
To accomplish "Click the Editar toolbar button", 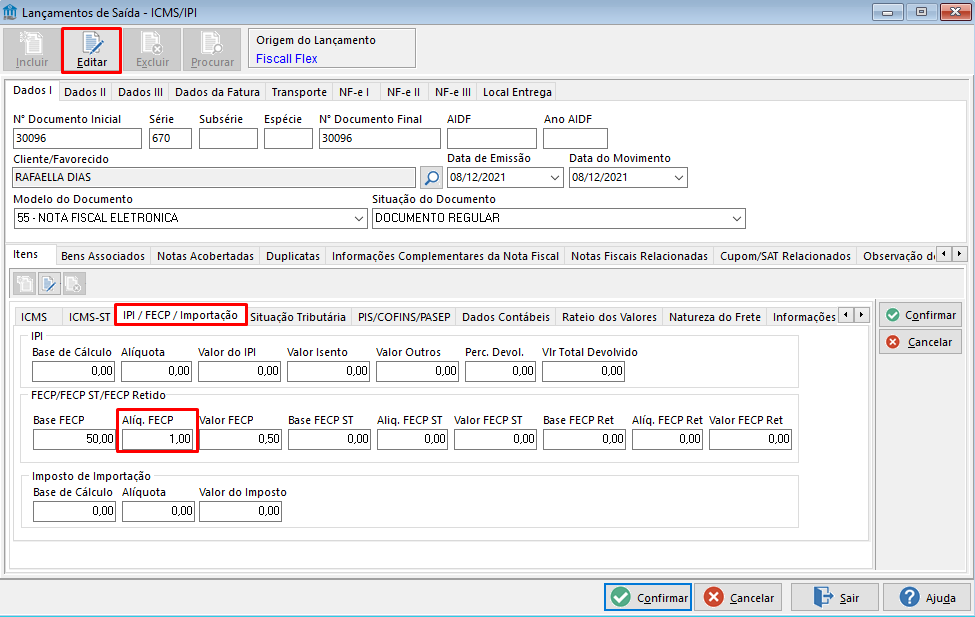I will 91,50.
